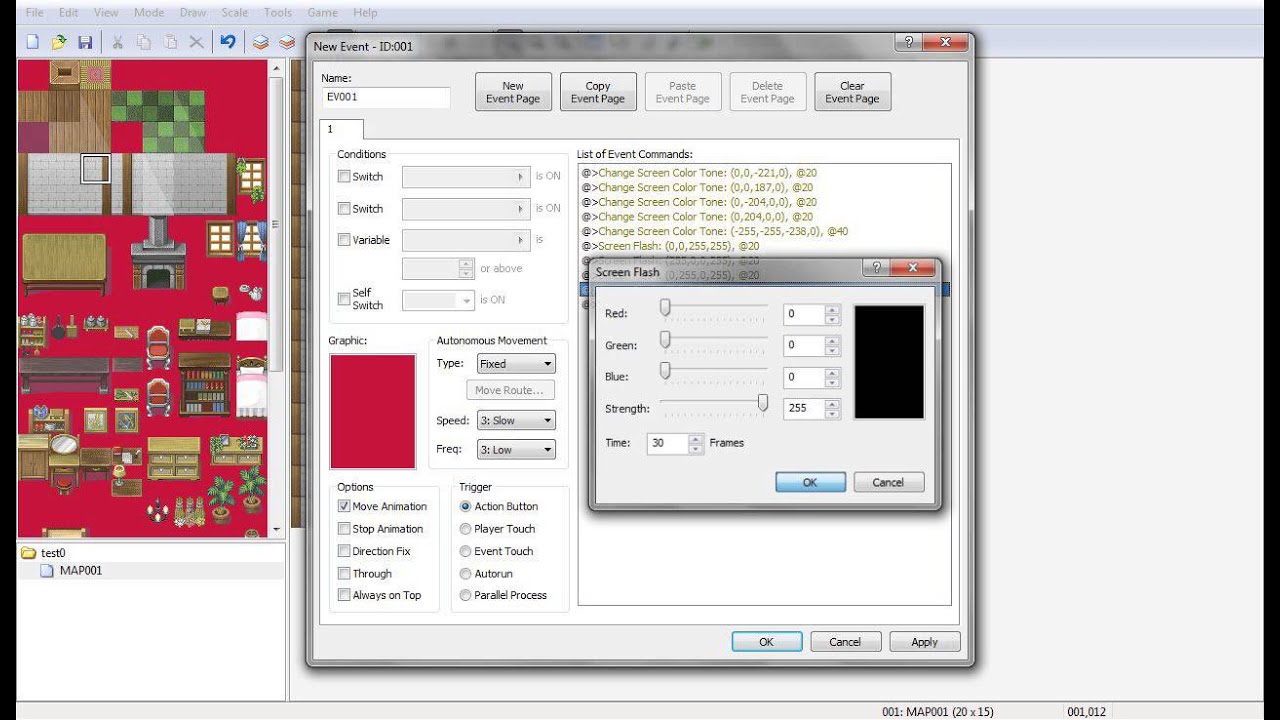Check the Always on Top option
This screenshot has height=720, width=1280.
(x=344, y=596)
